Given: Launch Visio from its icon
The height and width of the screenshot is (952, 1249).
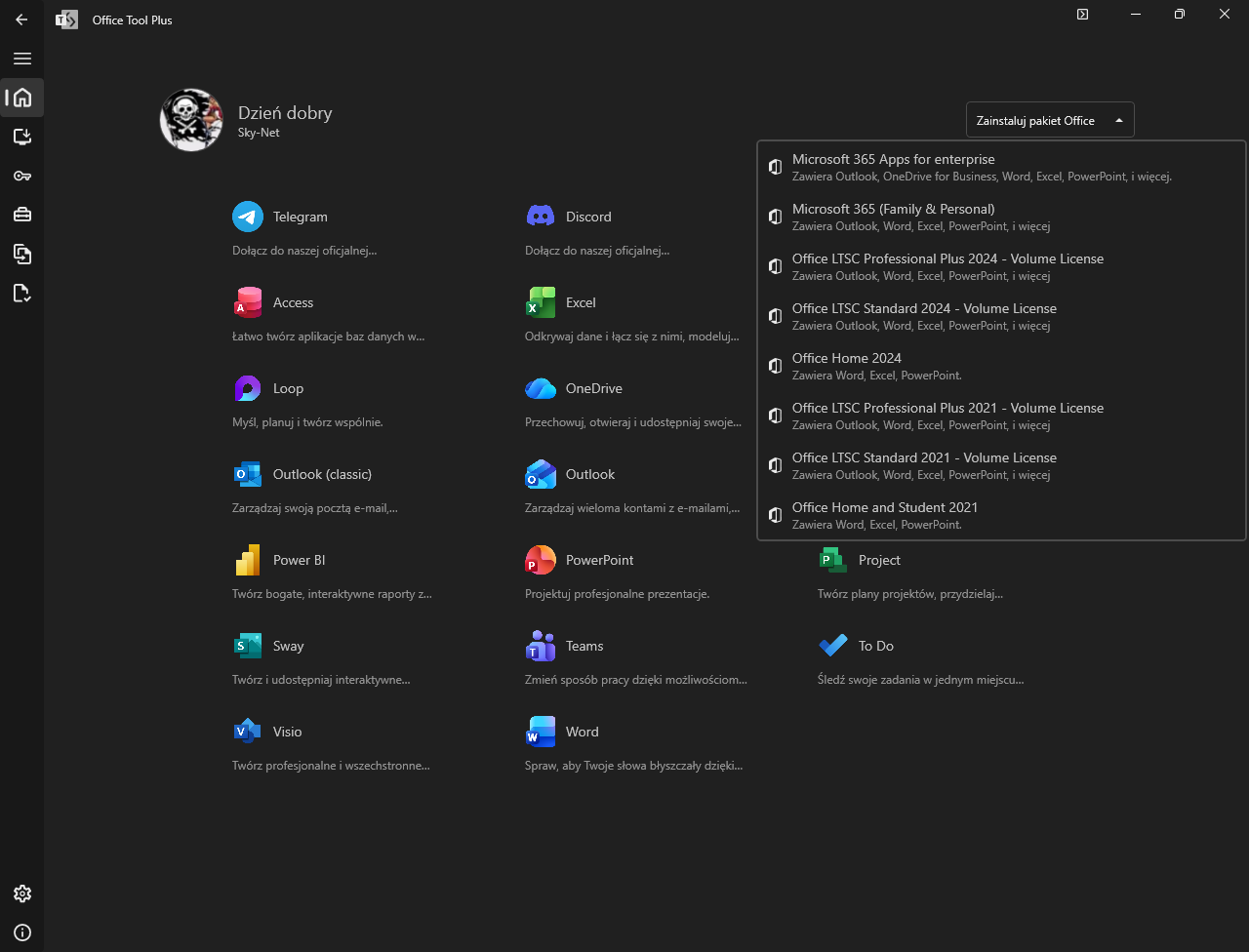Looking at the screenshot, I should (x=248, y=732).
